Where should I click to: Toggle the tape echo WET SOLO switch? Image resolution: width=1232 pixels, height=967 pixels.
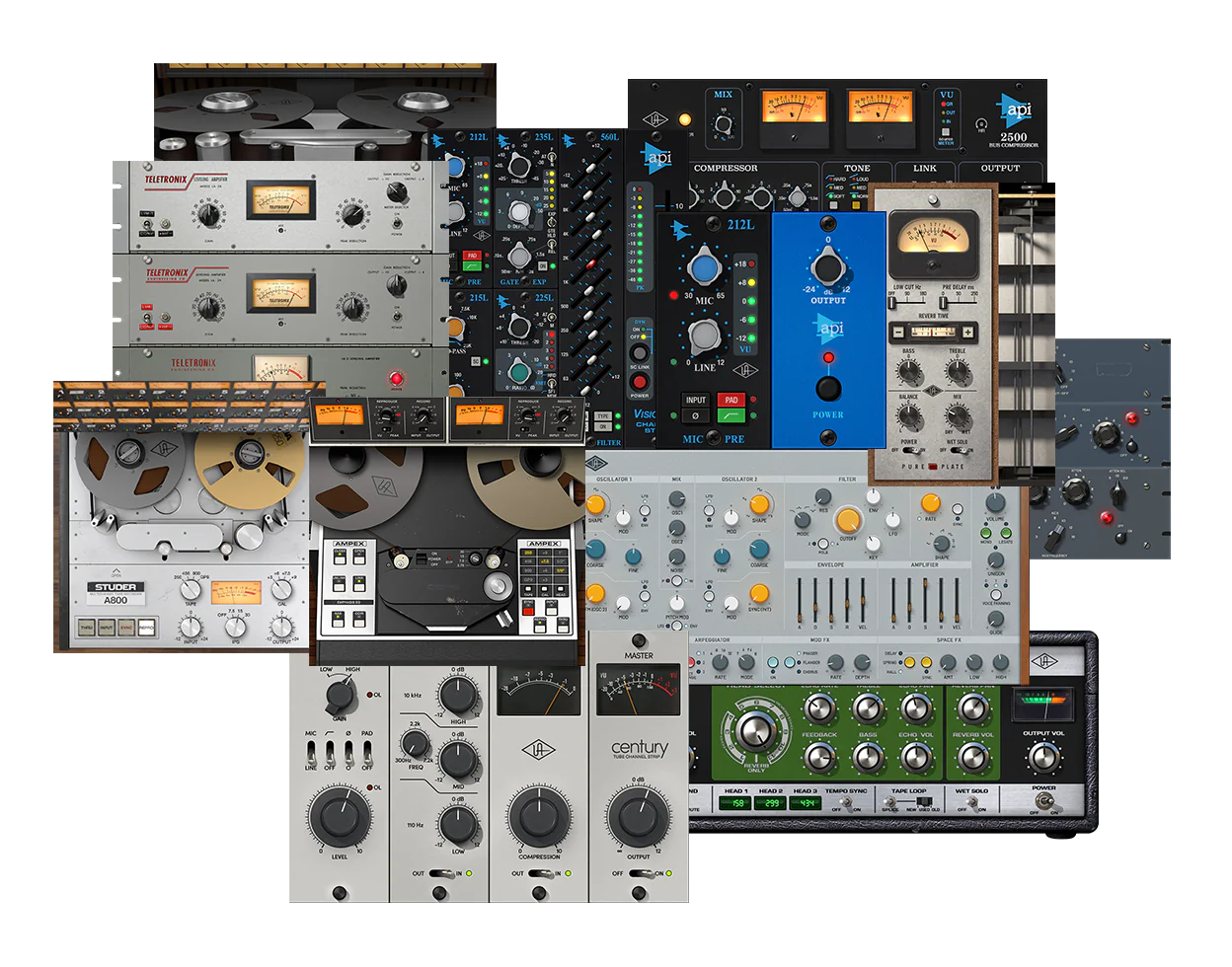[x=972, y=802]
